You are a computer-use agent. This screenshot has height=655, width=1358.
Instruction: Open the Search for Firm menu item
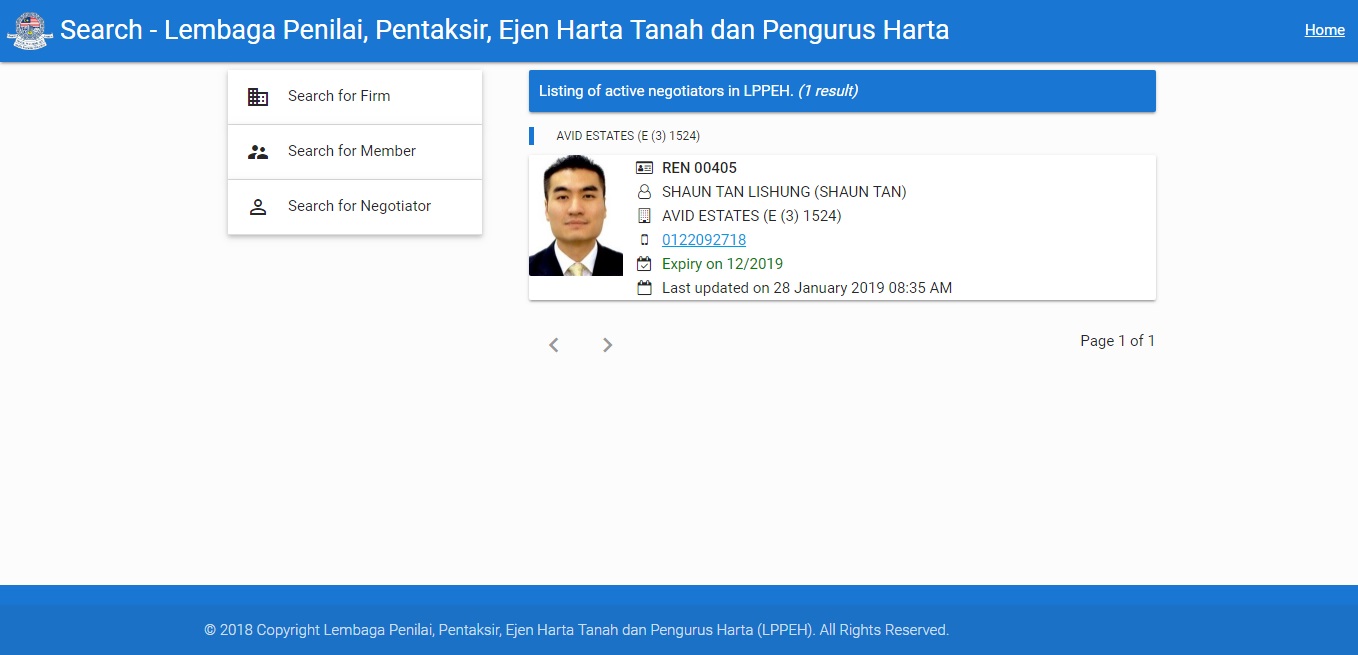tap(355, 97)
